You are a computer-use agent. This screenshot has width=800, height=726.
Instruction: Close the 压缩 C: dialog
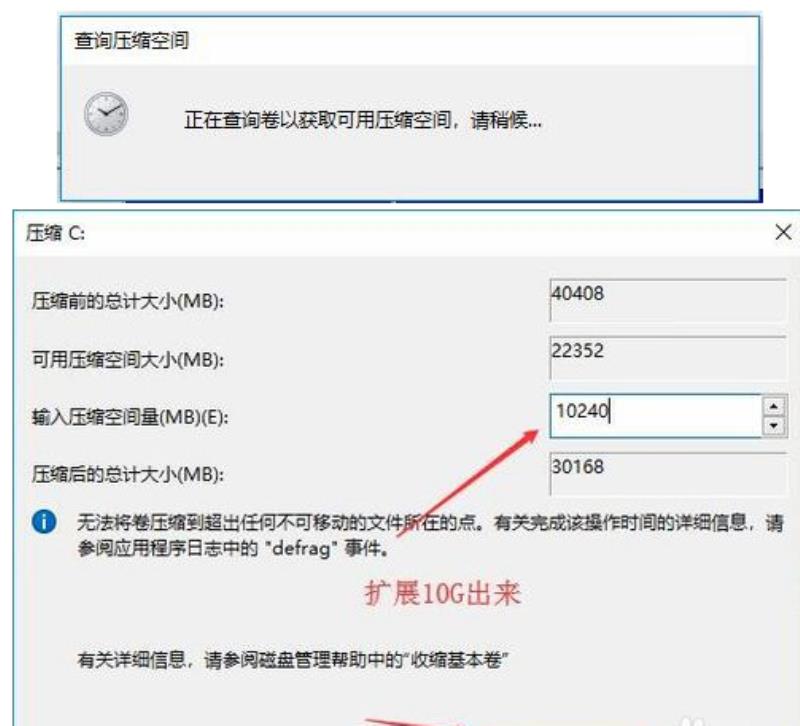(x=783, y=232)
